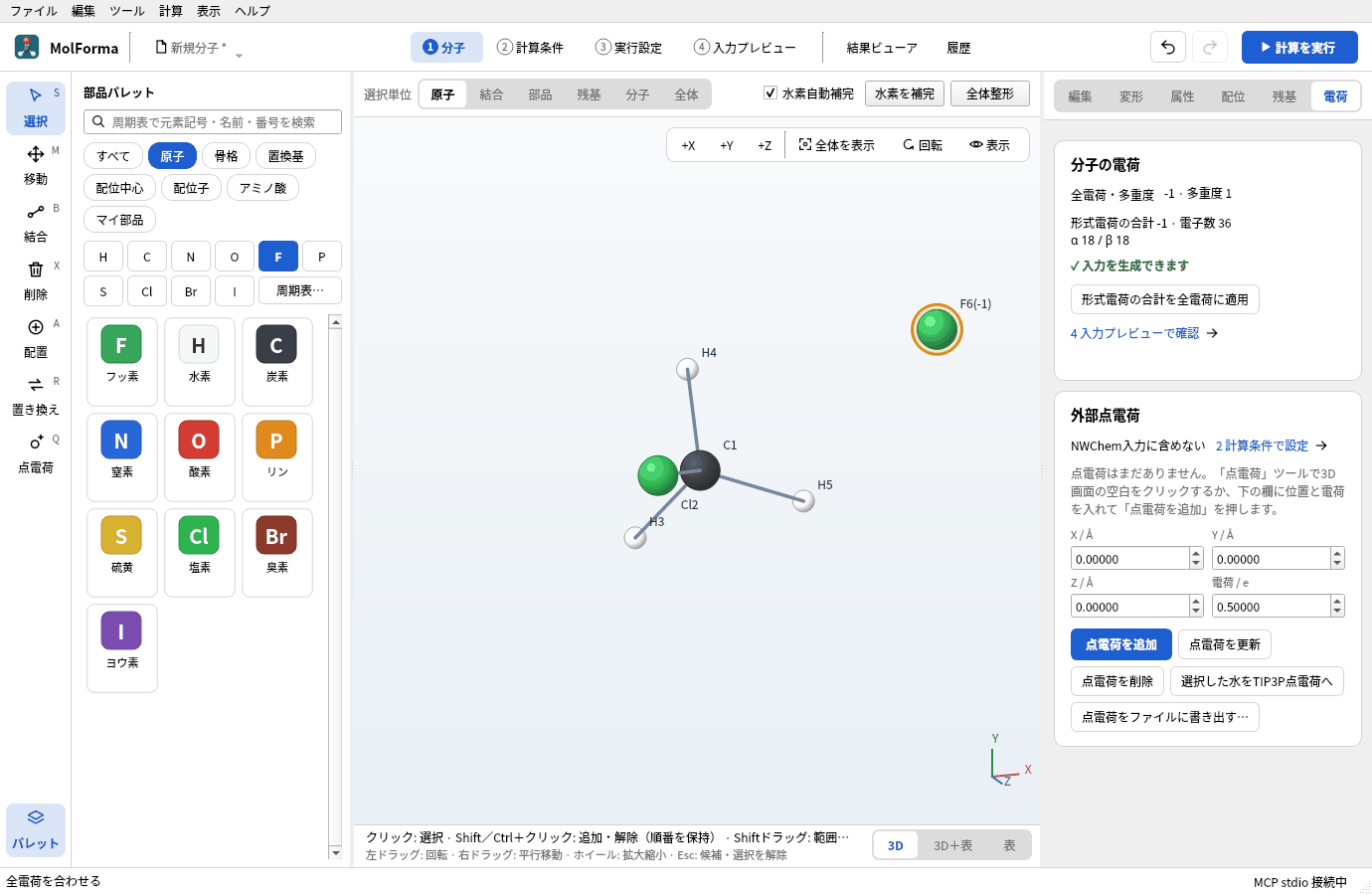Click the undo arrow icon
This screenshot has height=895, width=1372.
click(1168, 47)
